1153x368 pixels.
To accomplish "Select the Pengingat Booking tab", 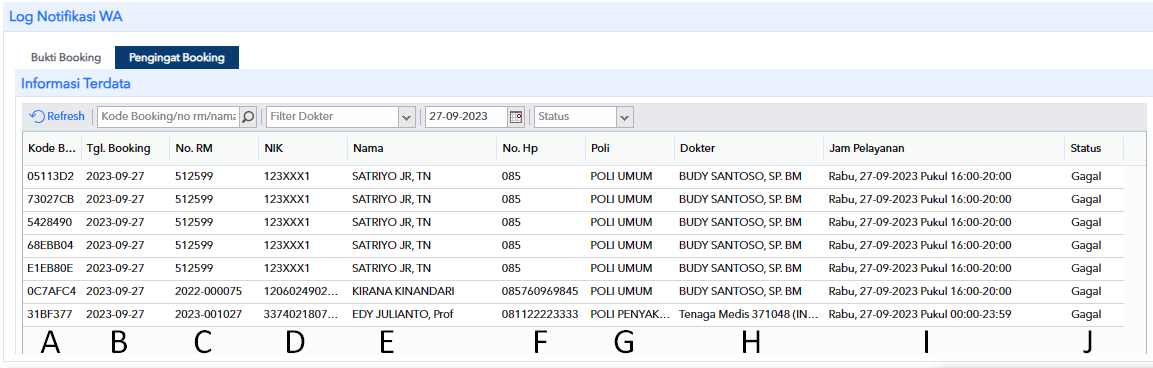I will tap(176, 57).
